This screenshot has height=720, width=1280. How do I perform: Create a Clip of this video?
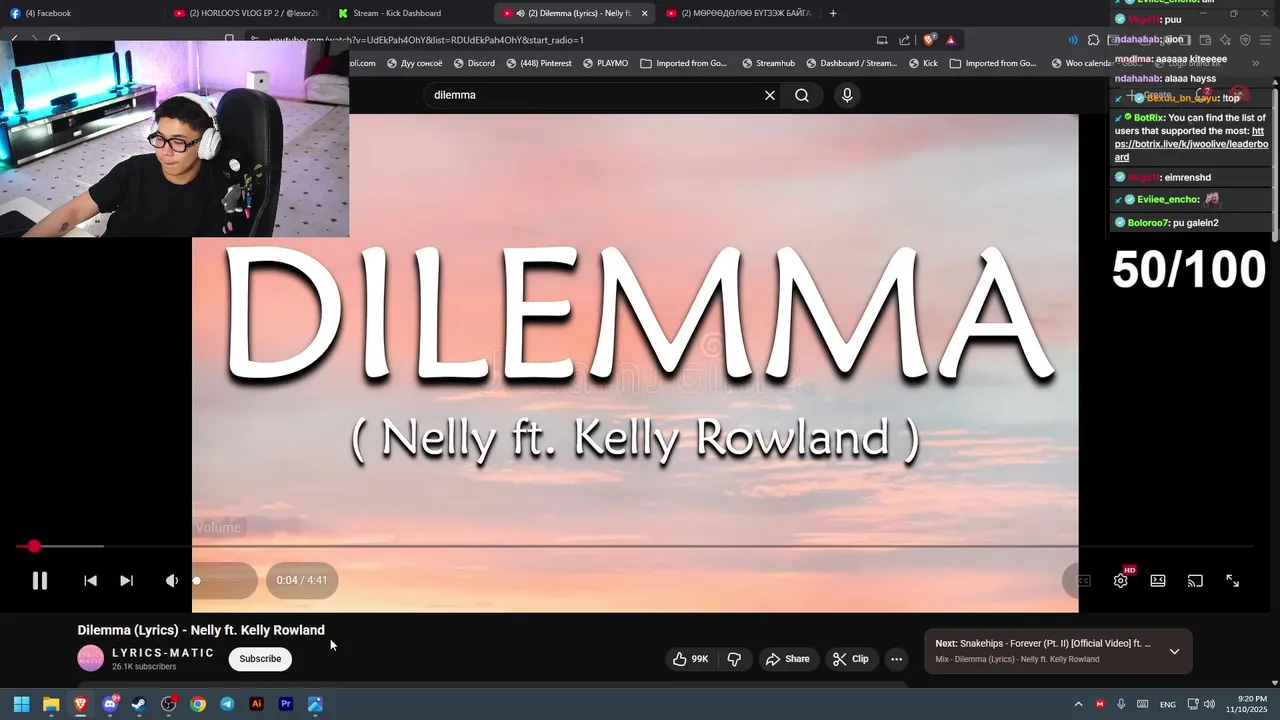851,659
